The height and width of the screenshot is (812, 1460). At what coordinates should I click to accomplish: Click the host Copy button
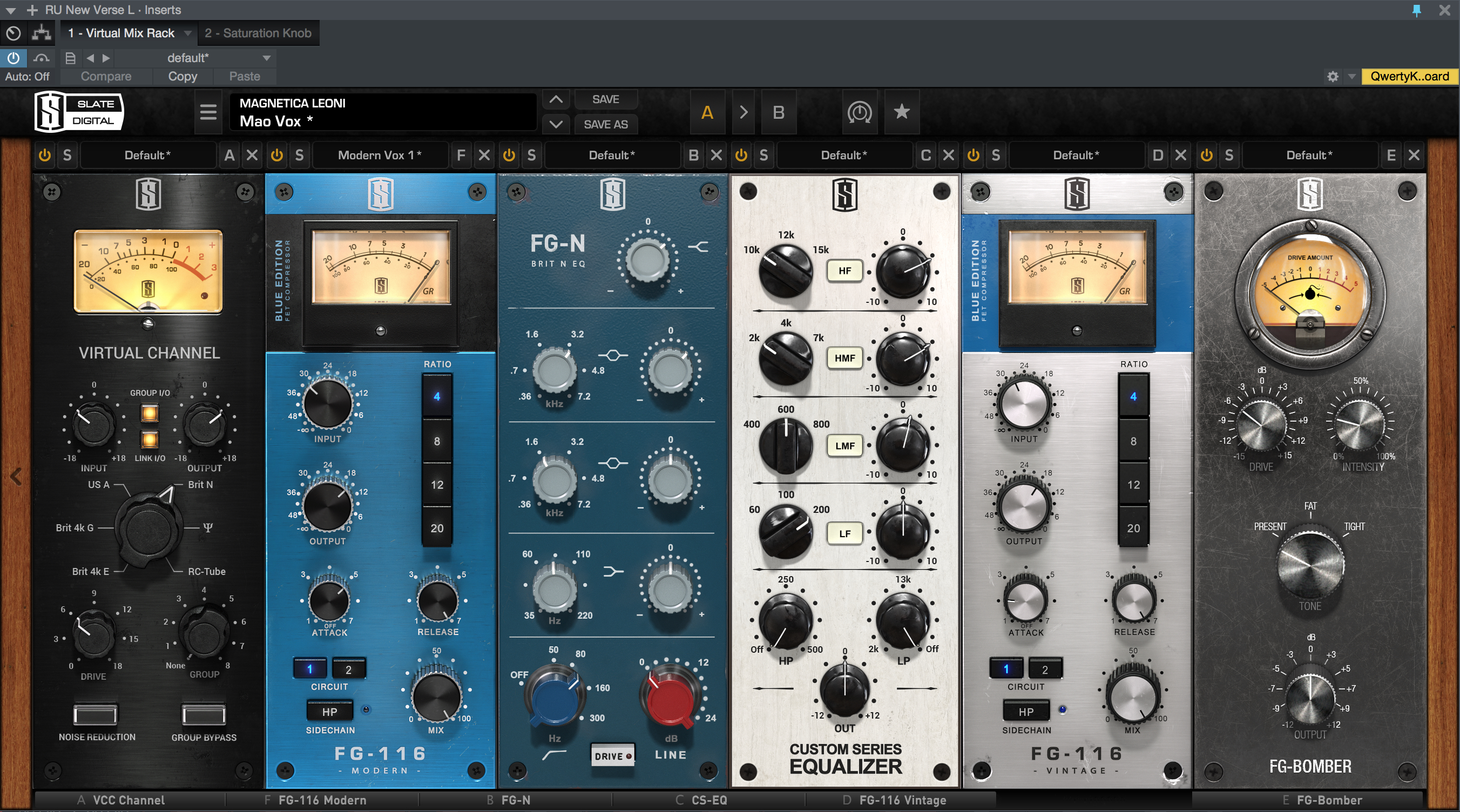[x=182, y=76]
